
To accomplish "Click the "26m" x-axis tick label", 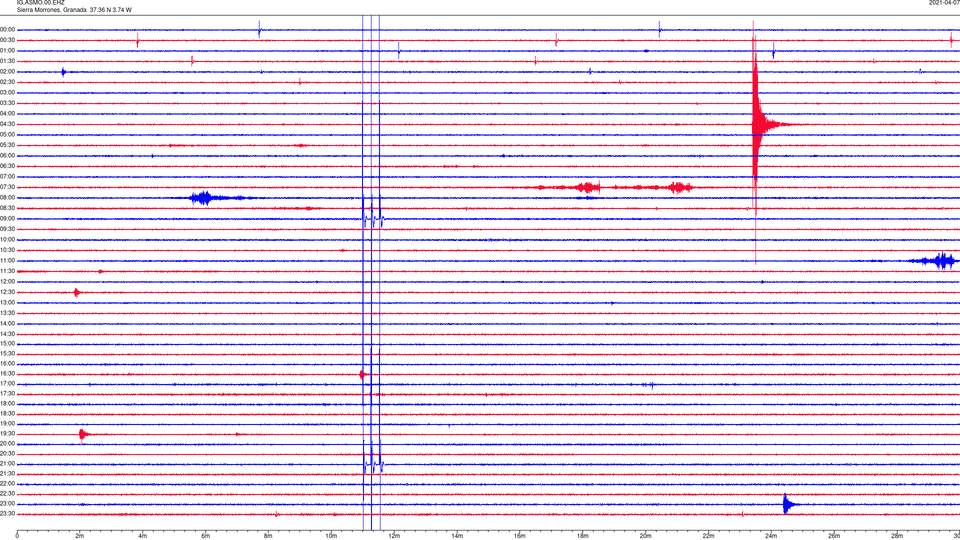I will (834, 536).
